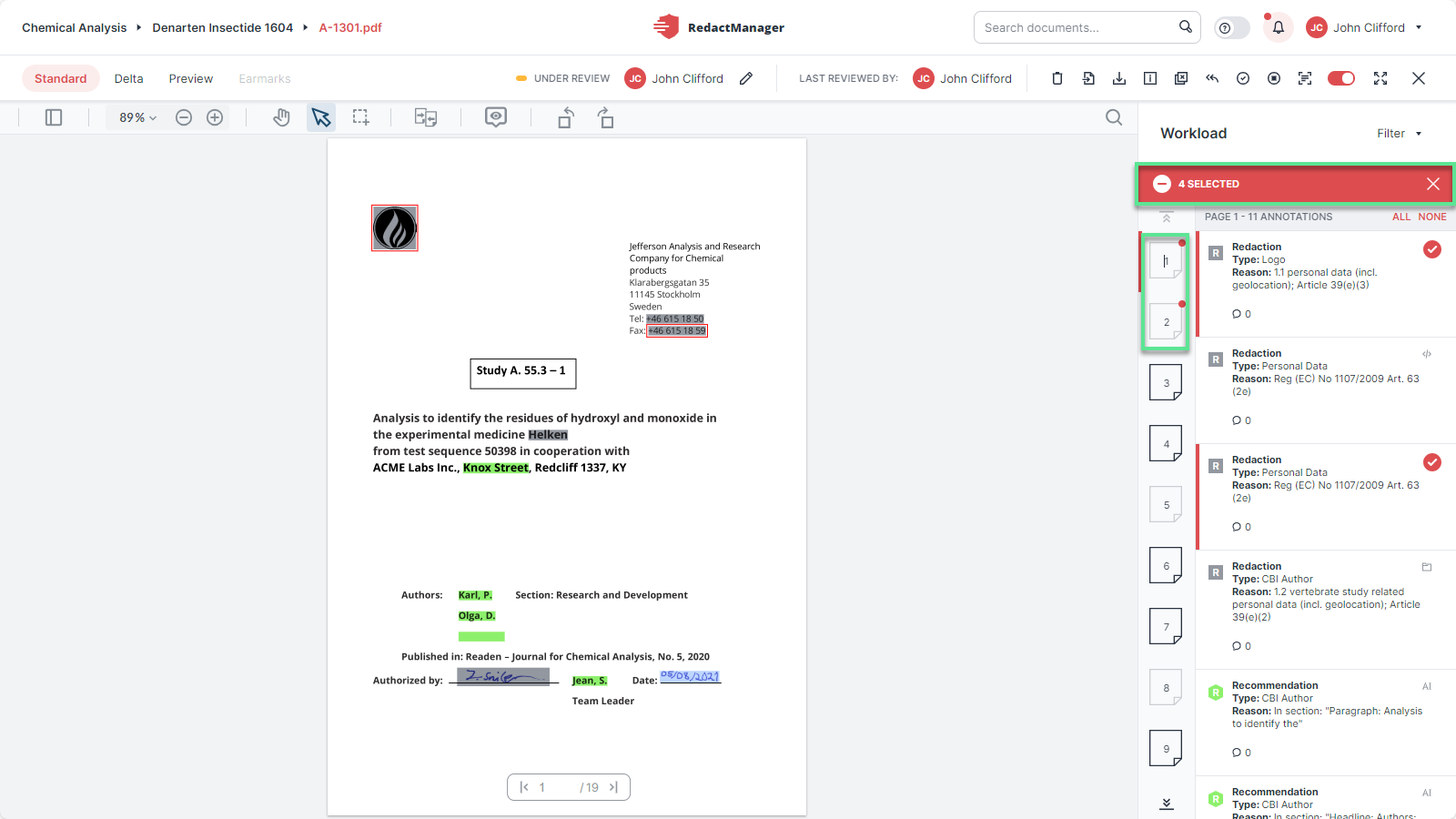The image size is (1456, 819).
Task: Open document search magnifier in viewer toolbar
Action: click(x=1114, y=117)
